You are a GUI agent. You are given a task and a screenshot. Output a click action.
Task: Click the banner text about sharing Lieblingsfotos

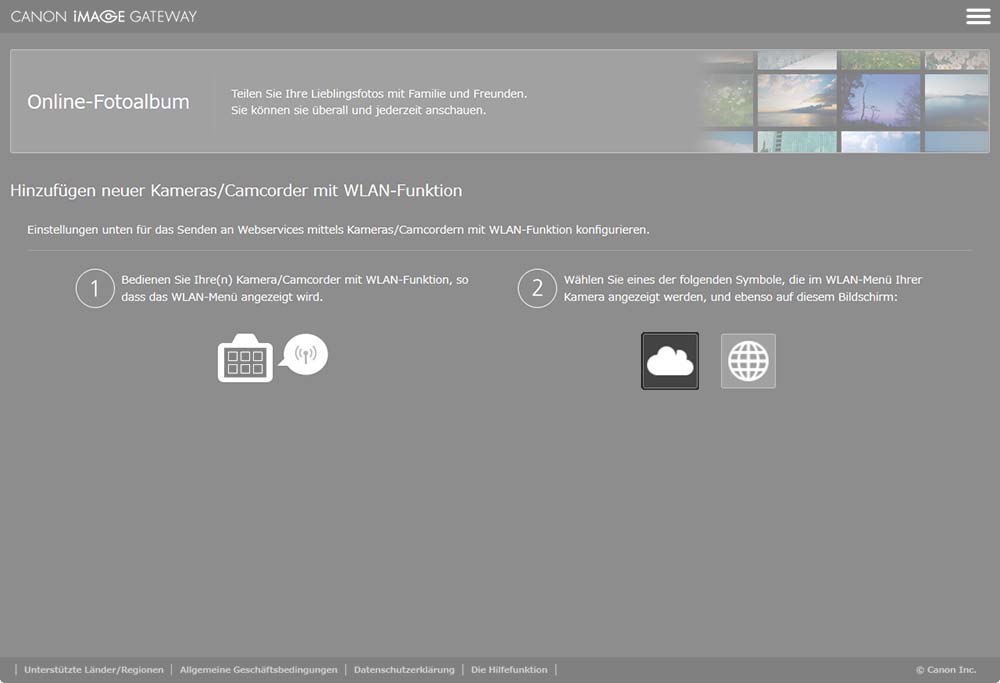coord(378,101)
